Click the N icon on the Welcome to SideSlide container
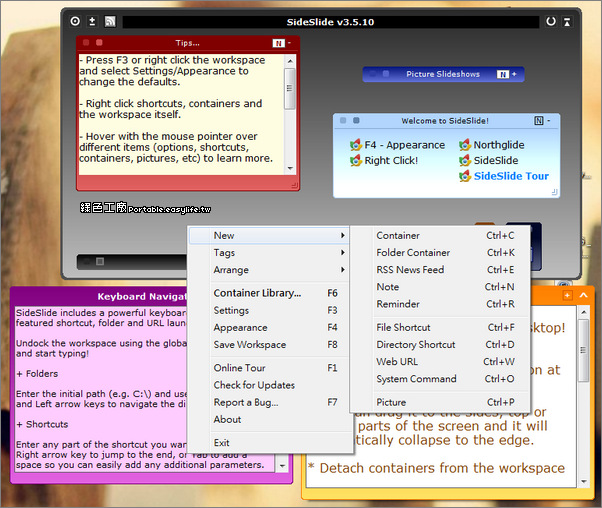Viewport: 602px width, 508px height. (539, 121)
